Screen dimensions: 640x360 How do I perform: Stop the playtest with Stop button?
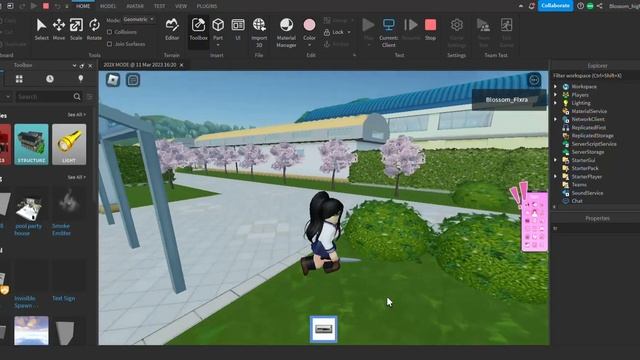pos(430,29)
